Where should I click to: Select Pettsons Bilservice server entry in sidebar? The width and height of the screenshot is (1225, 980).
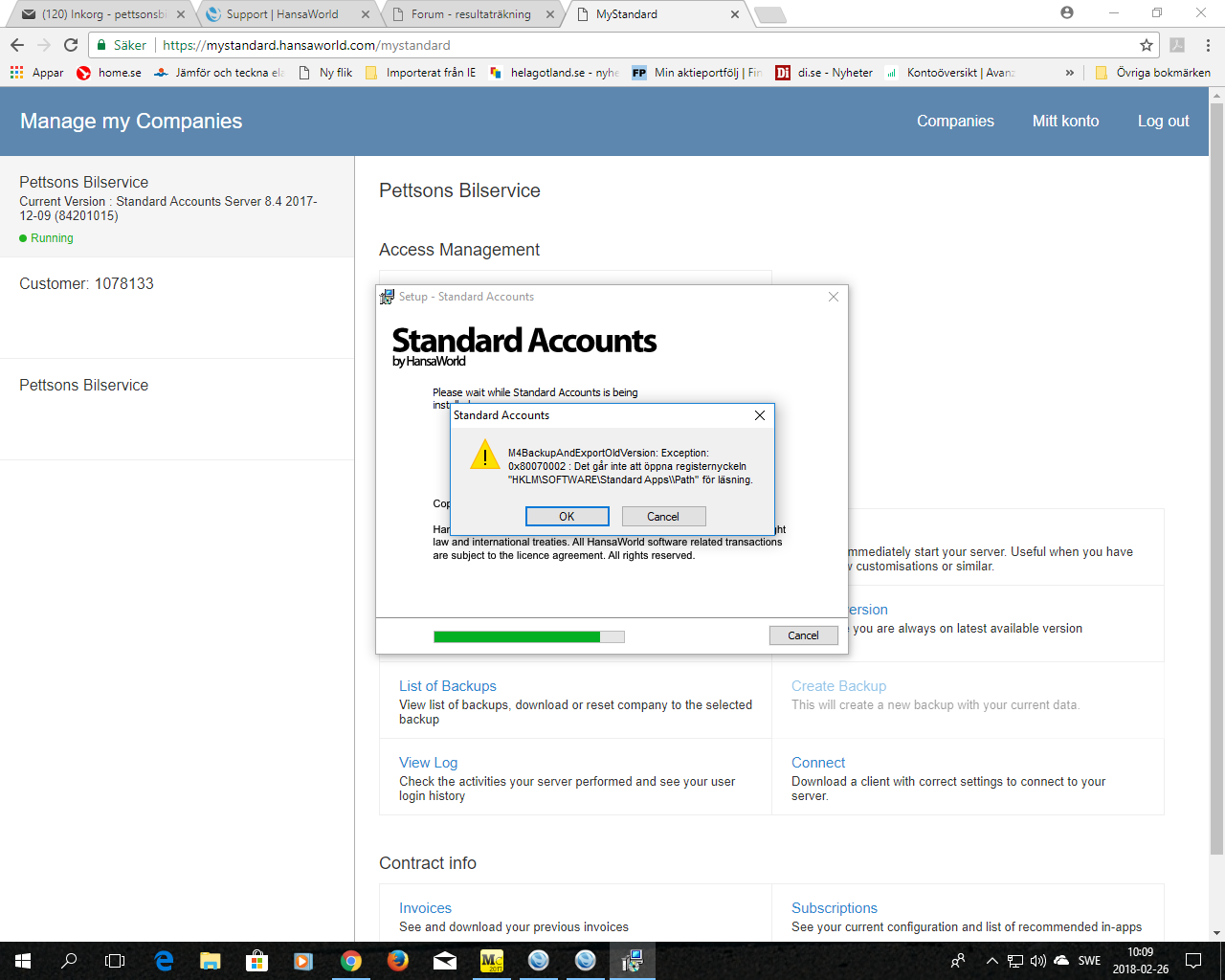pos(177,207)
